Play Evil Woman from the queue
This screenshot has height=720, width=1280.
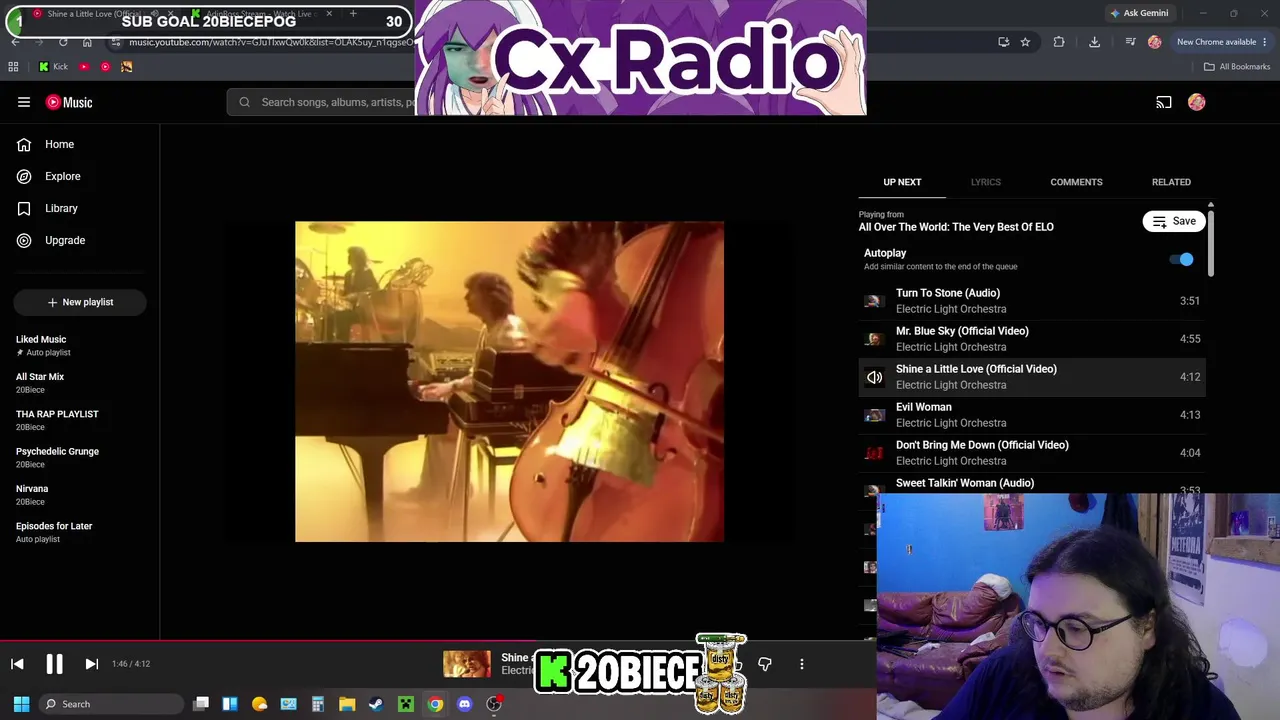1032,415
